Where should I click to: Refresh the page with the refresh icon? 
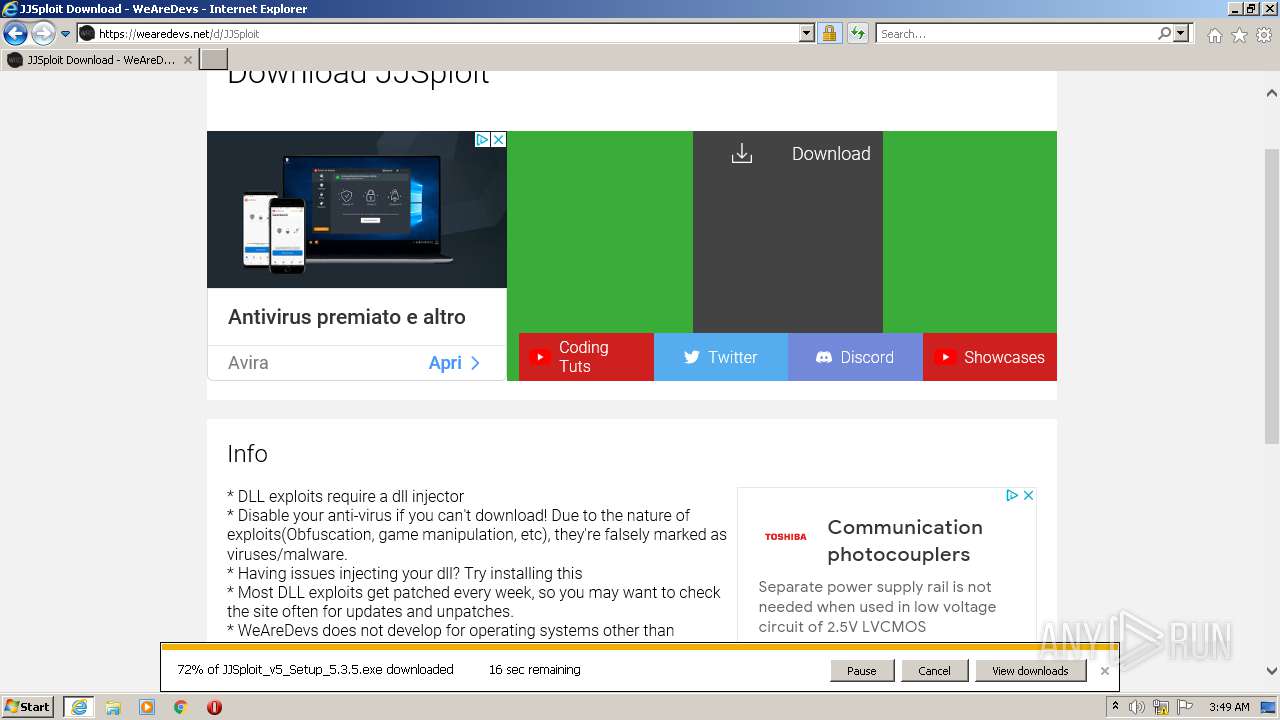857,33
